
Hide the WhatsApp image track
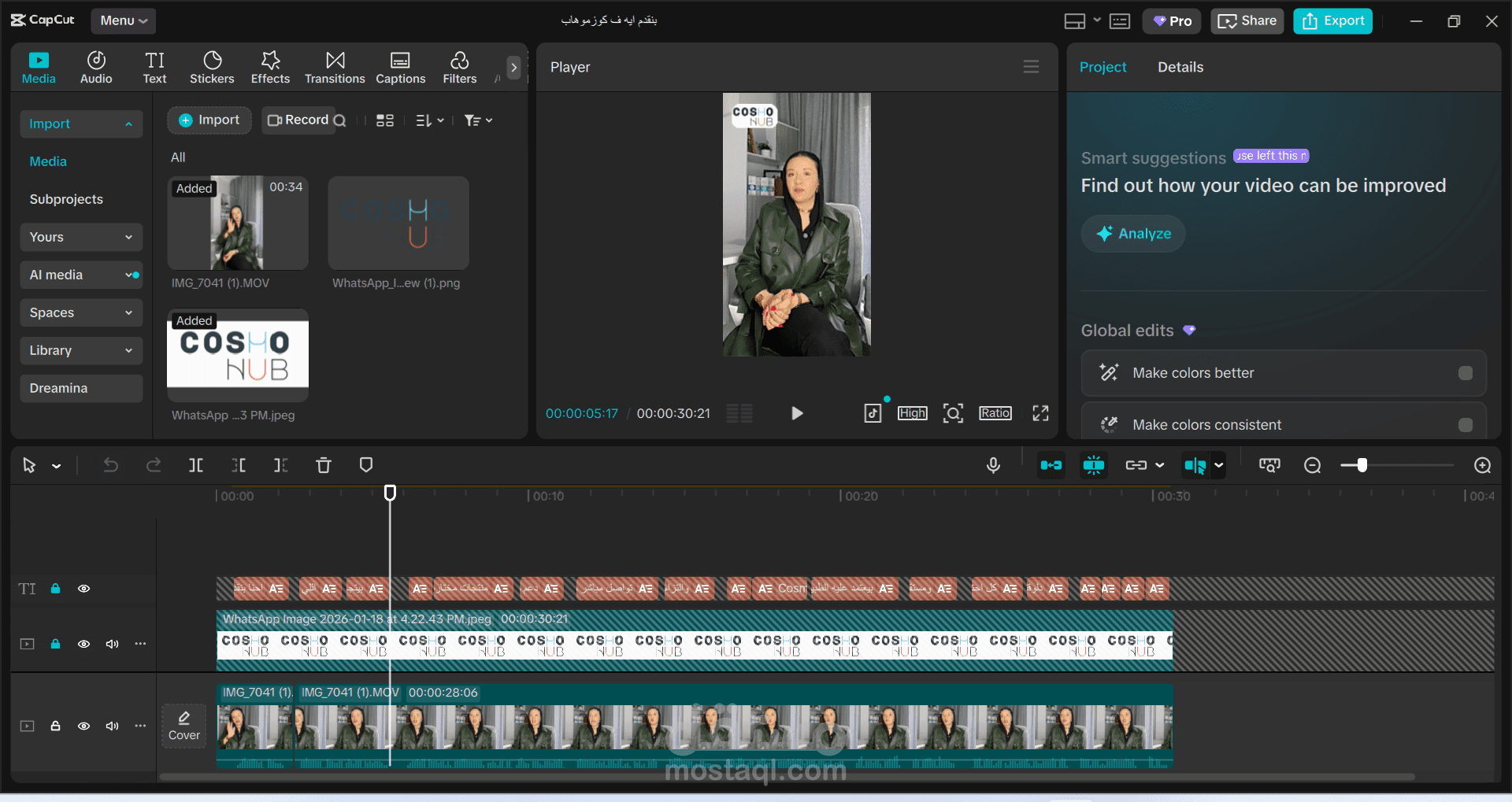(83, 644)
